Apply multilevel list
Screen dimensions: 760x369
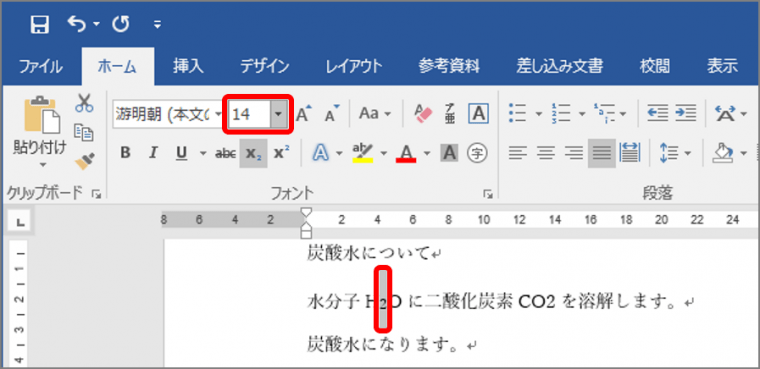pyautogui.click(x=604, y=114)
